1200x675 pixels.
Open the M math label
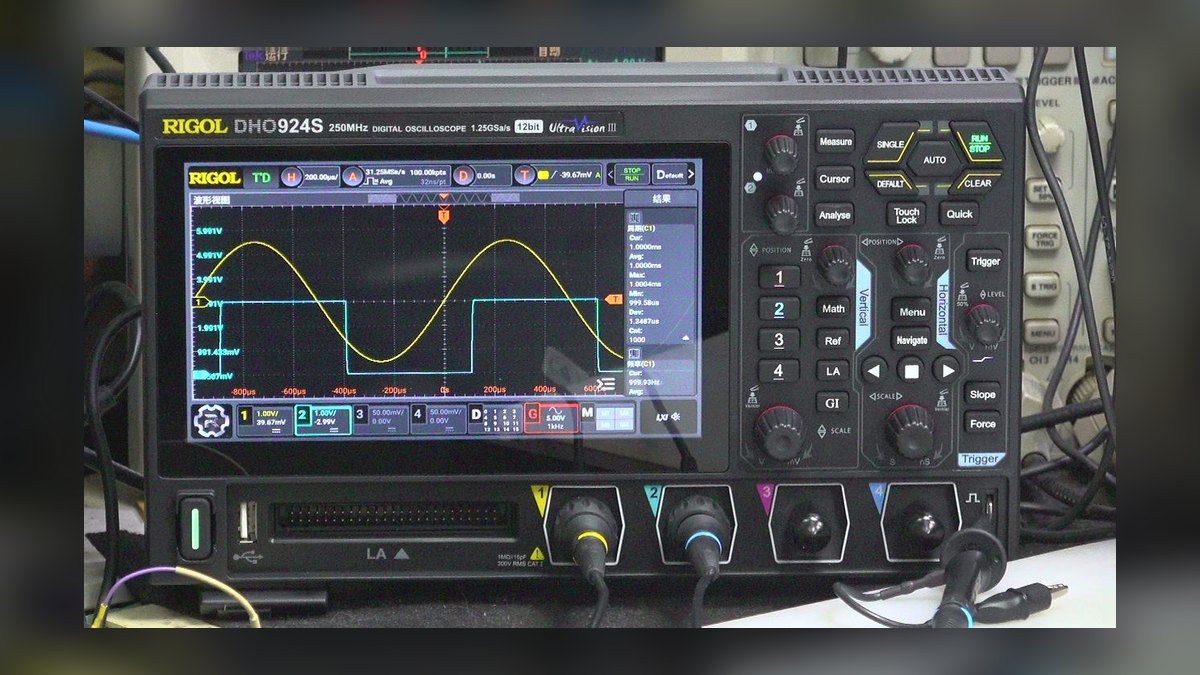click(x=608, y=420)
